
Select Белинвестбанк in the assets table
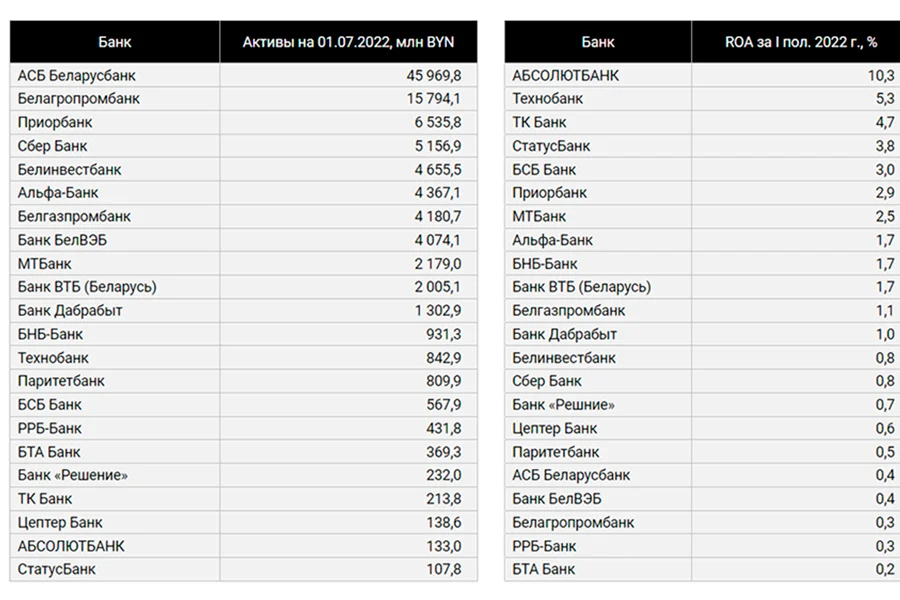69,169
